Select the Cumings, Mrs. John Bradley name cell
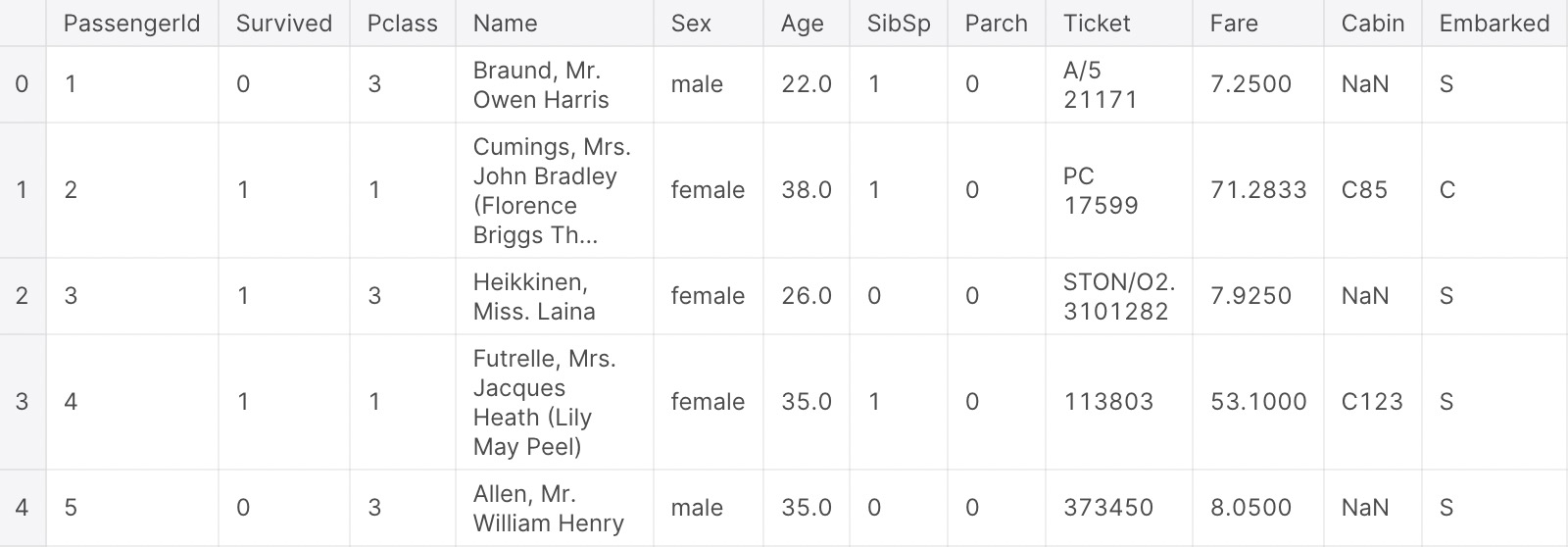Image resolution: width=1568 pixels, height=547 pixels. [555, 190]
